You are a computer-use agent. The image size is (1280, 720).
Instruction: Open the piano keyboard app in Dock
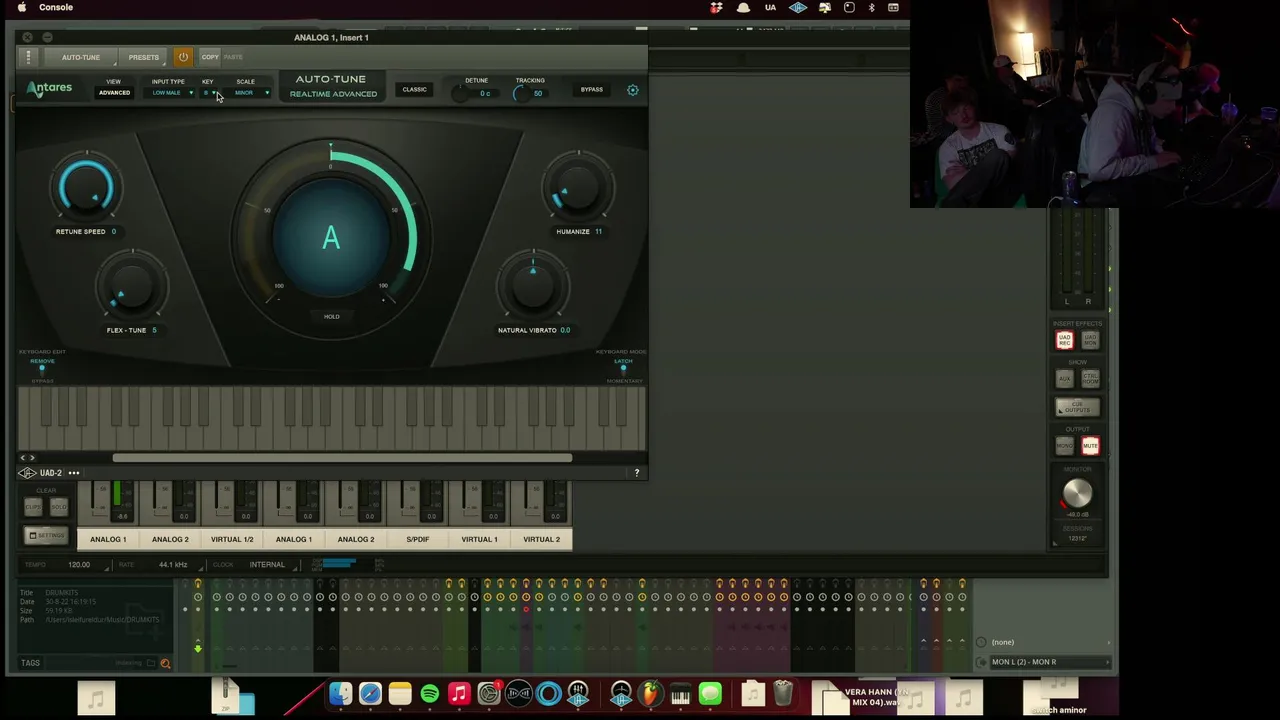tap(681, 693)
